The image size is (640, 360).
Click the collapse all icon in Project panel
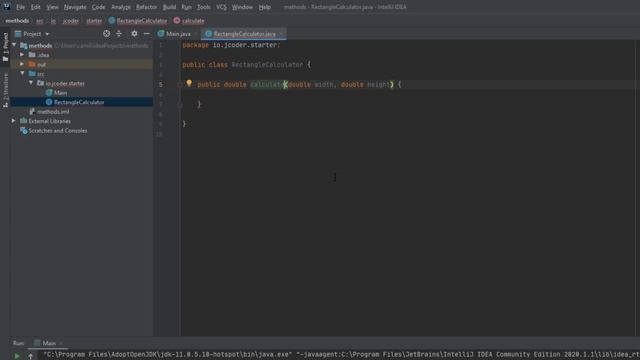tap(119, 34)
